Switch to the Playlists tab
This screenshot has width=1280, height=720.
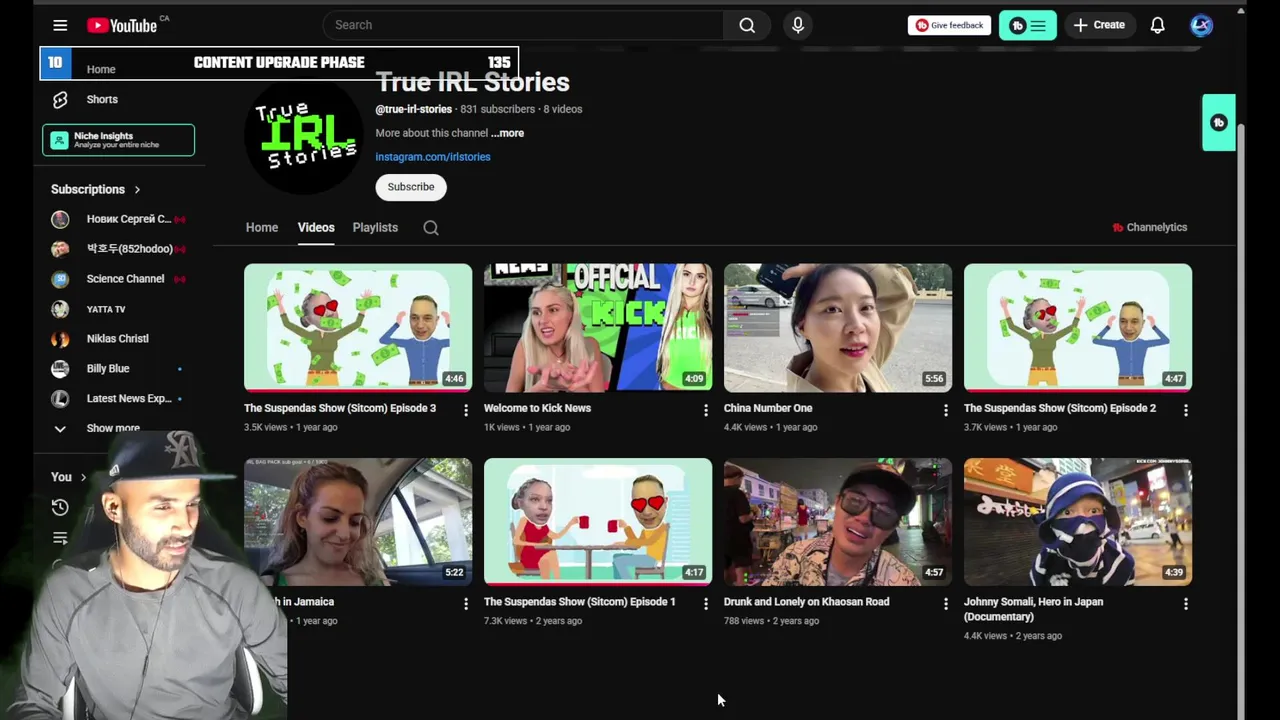(x=375, y=228)
